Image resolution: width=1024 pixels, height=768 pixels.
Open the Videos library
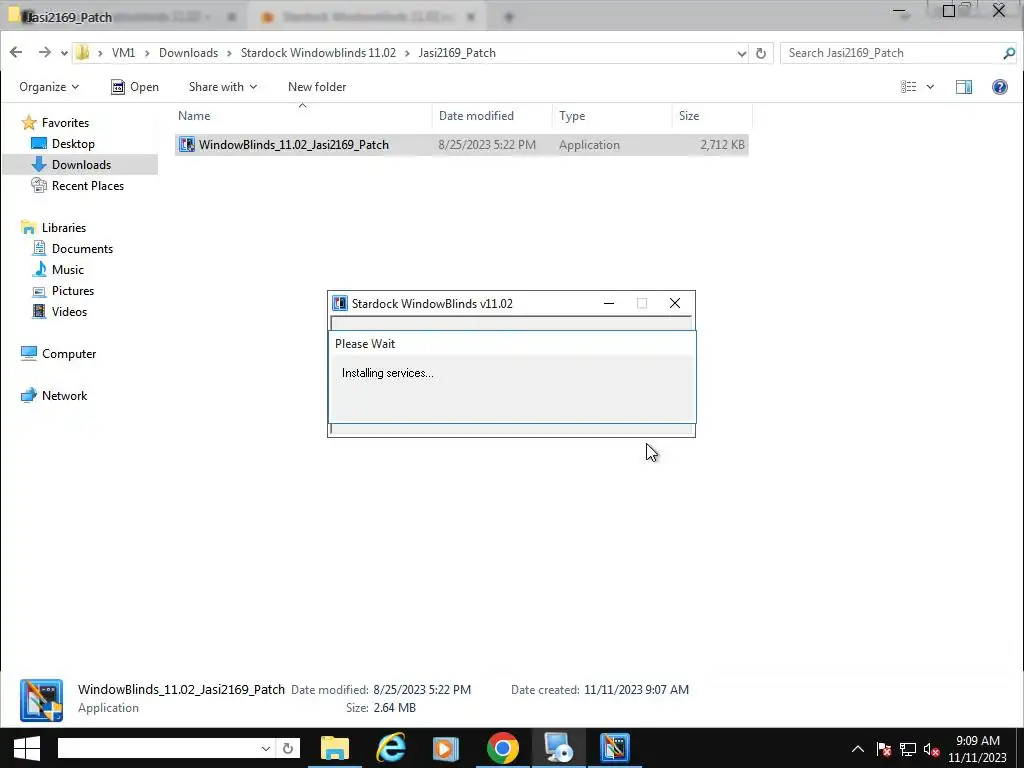point(60,312)
